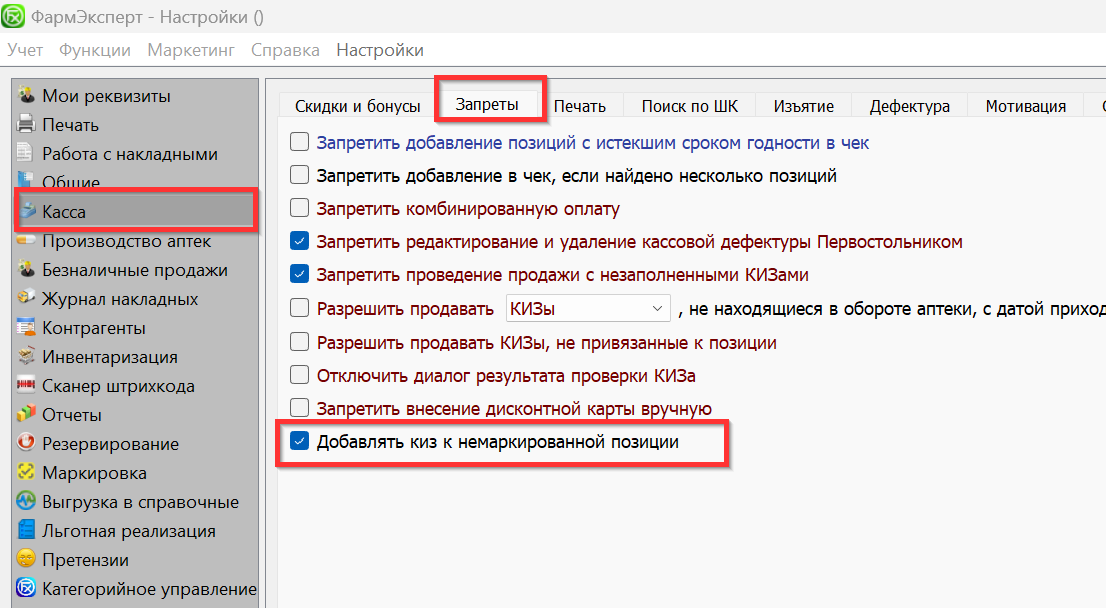Click the Маркировка icon in sidebar
The width and height of the screenshot is (1106, 608).
pyautogui.click(x=27, y=473)
